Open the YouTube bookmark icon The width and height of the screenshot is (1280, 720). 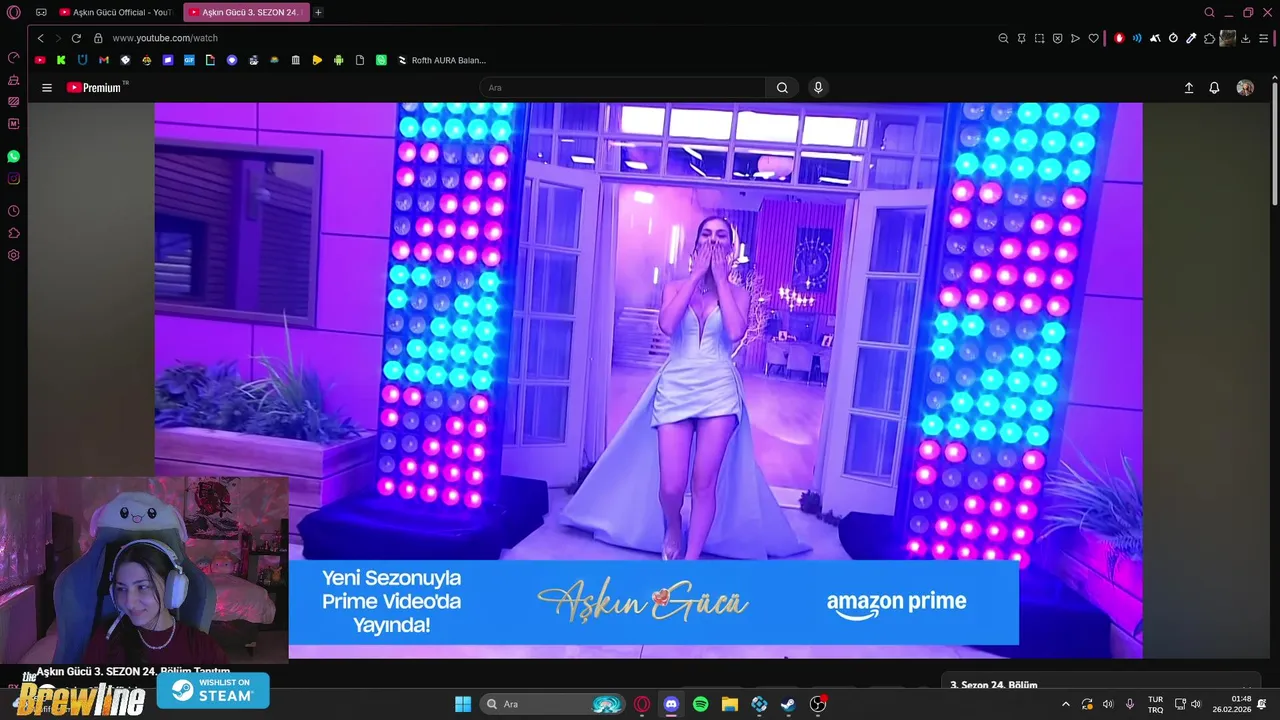click(x=40, y=60)
